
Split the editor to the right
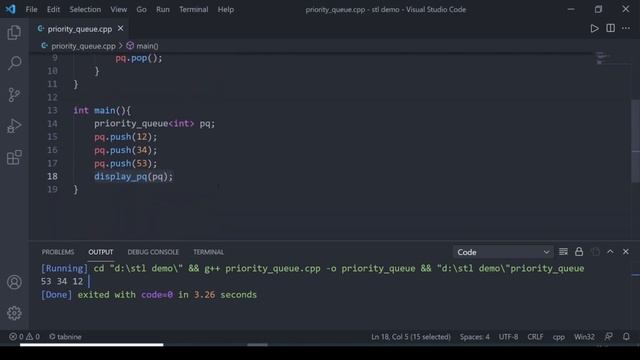pos(610,28)
